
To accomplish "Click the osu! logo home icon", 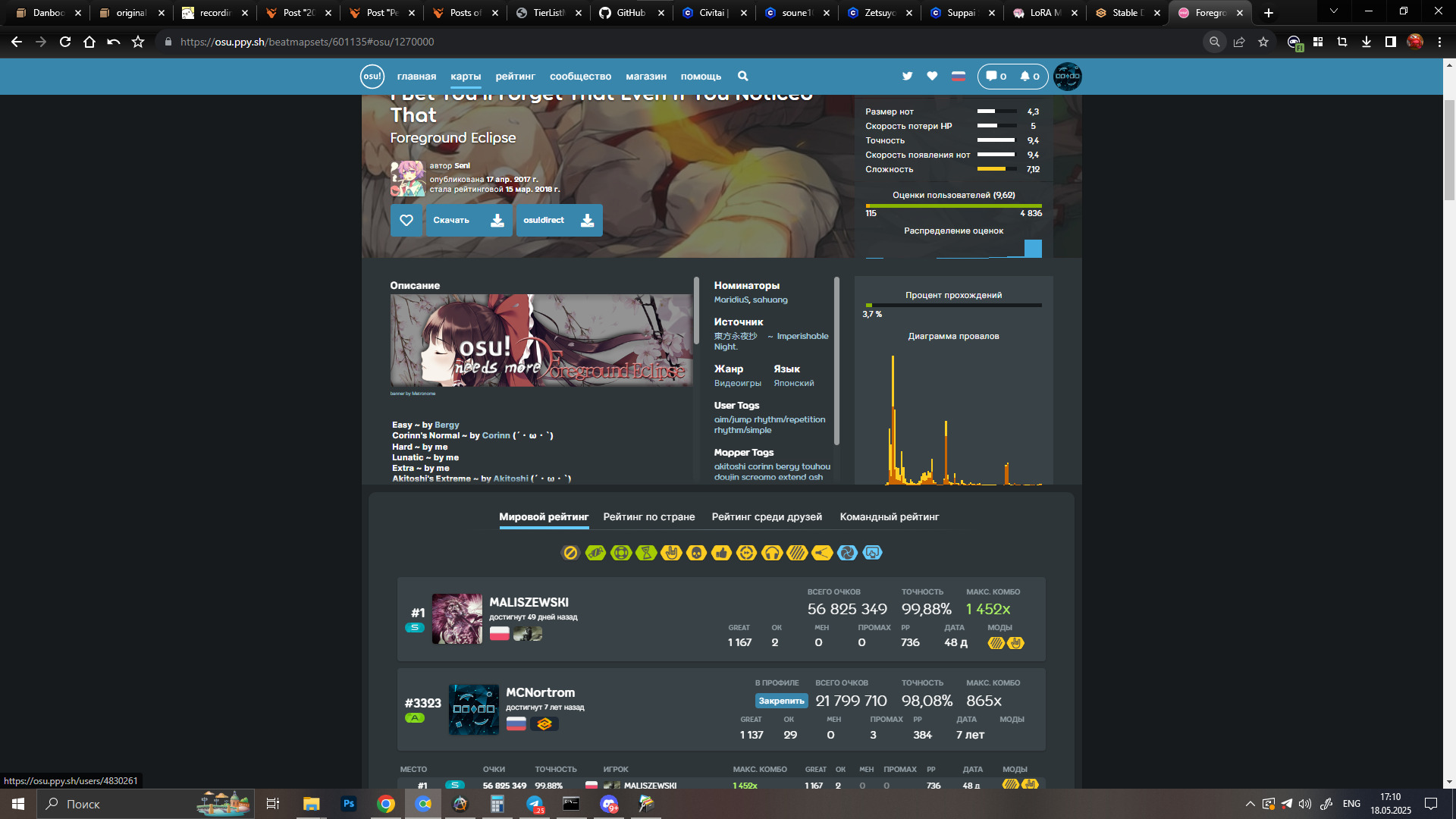I will point(372,76).
